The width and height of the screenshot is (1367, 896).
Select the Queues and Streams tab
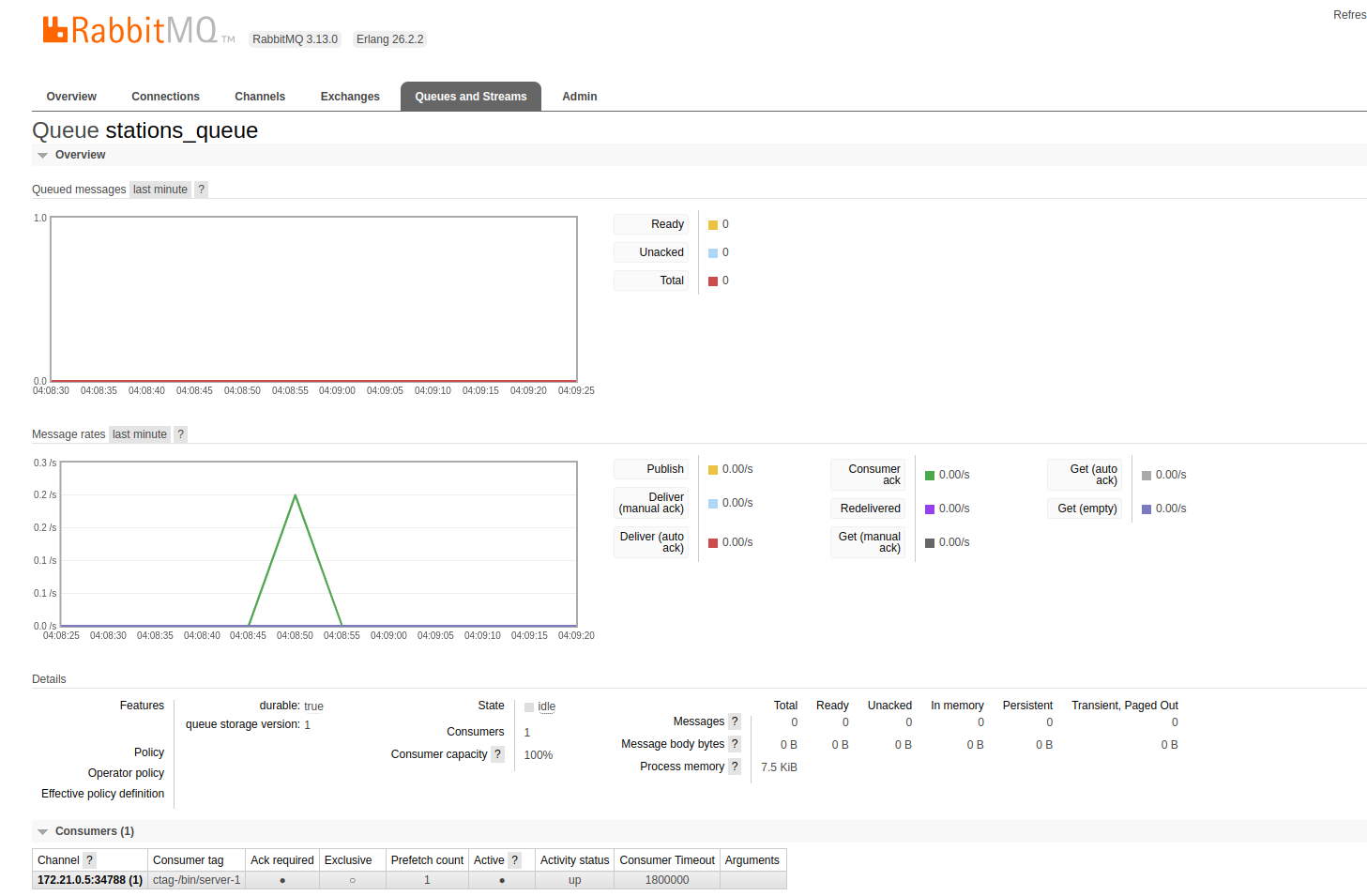tap(471, 97)
